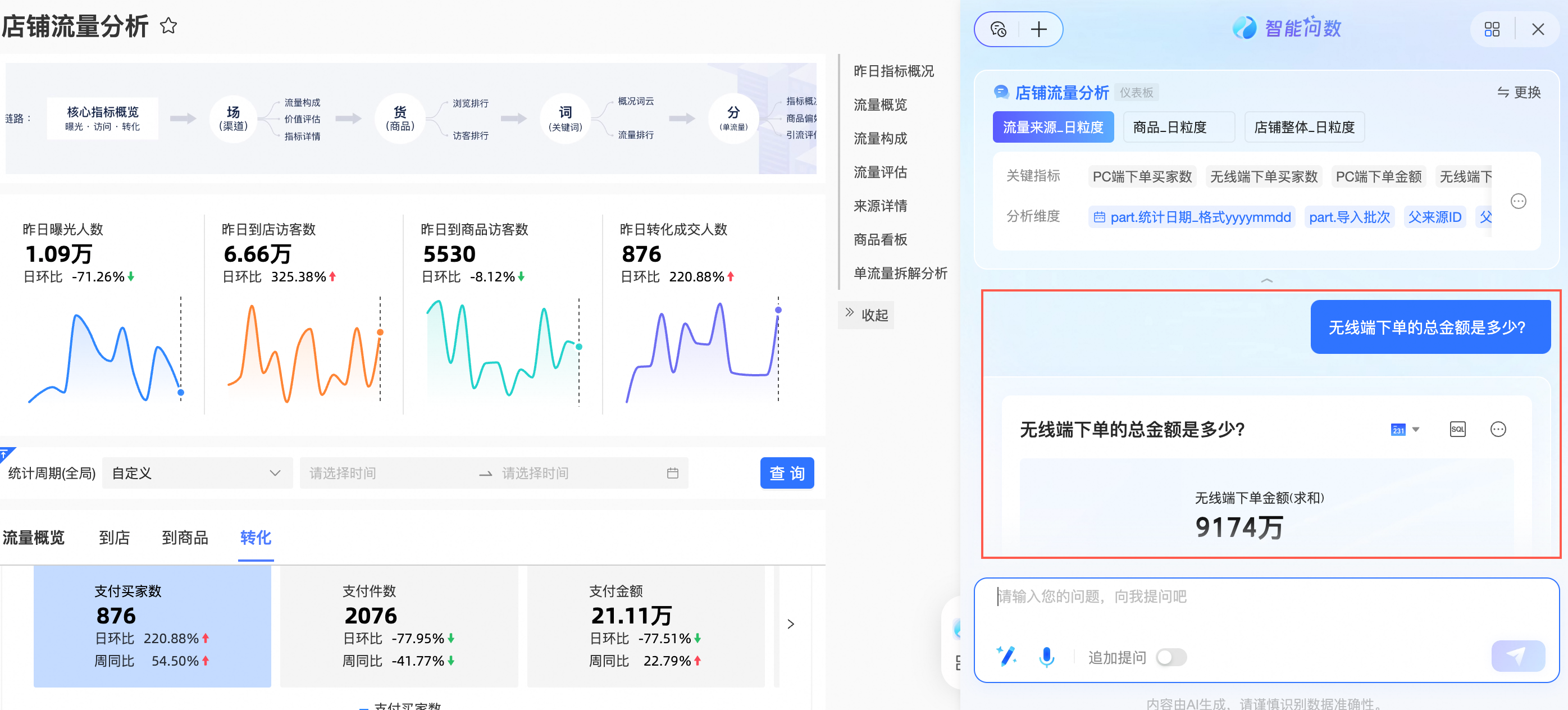Collapse the dataset card with up chevron
Viewport: 1568px width, 710px height.
[x=1266, y=280]
